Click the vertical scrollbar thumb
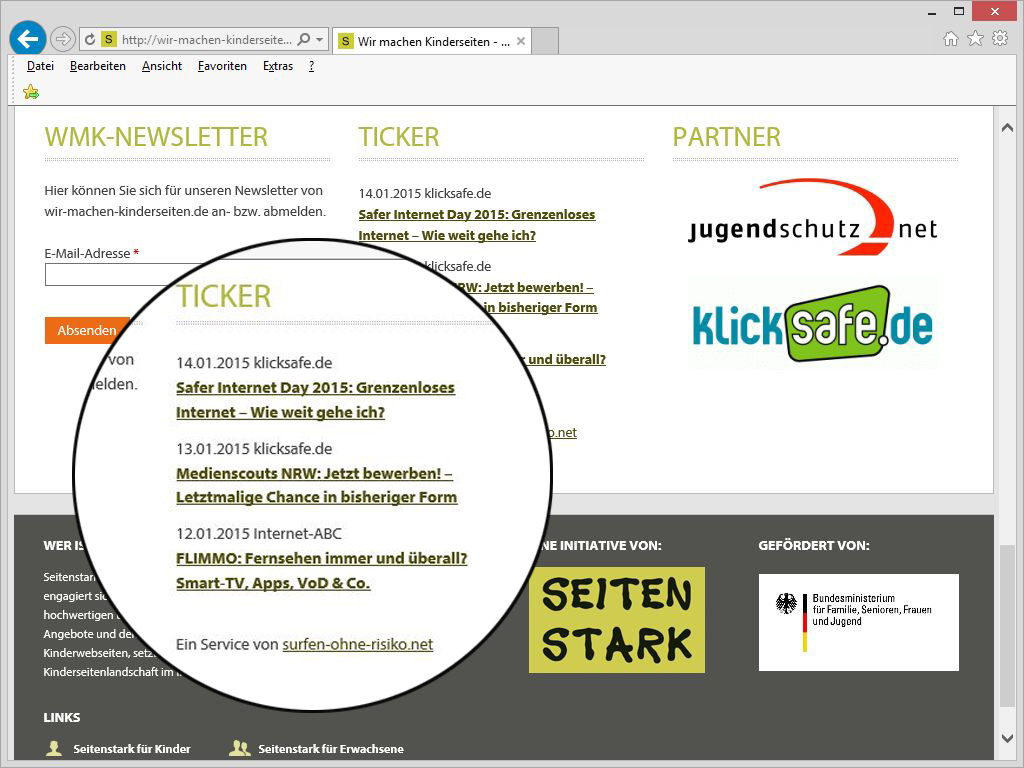The height and width of the screenshot is (768, 1024). click(1007, 626)
